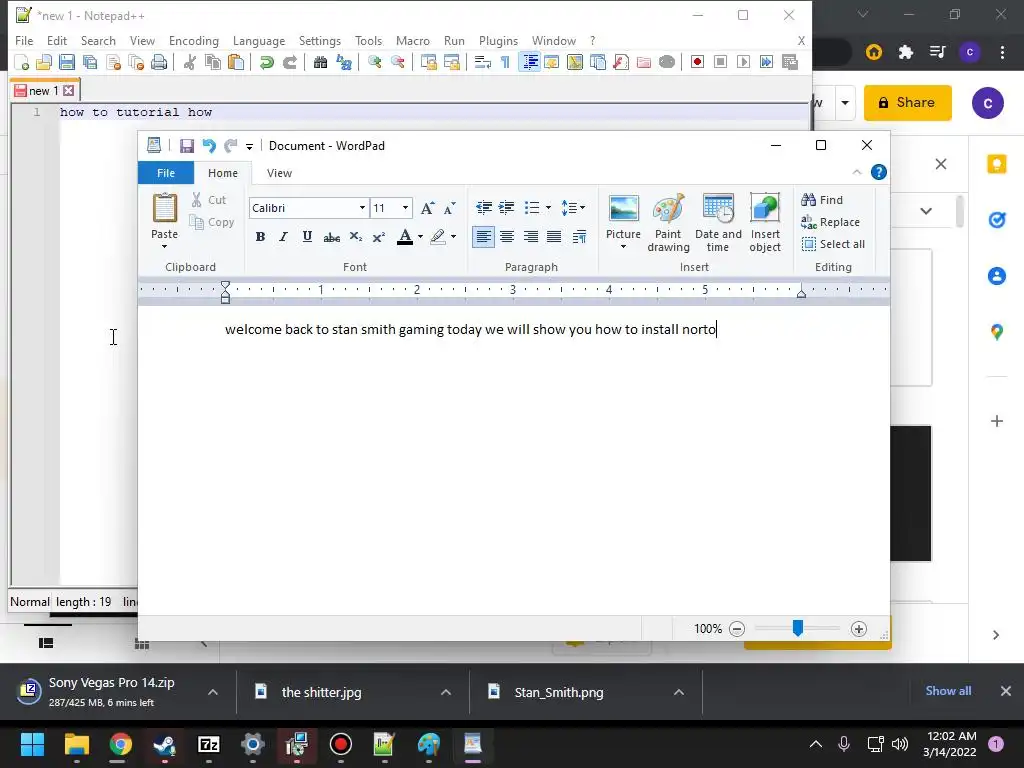Customize Quick Access Toolbar dropdown

(249, 146)
